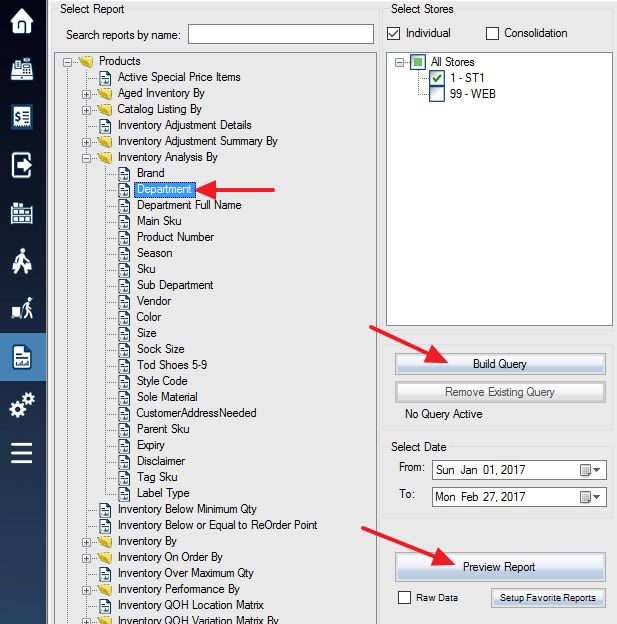Expand the Inventory On Order By folder
Viewport: 617px width, 624px height.
86,558
